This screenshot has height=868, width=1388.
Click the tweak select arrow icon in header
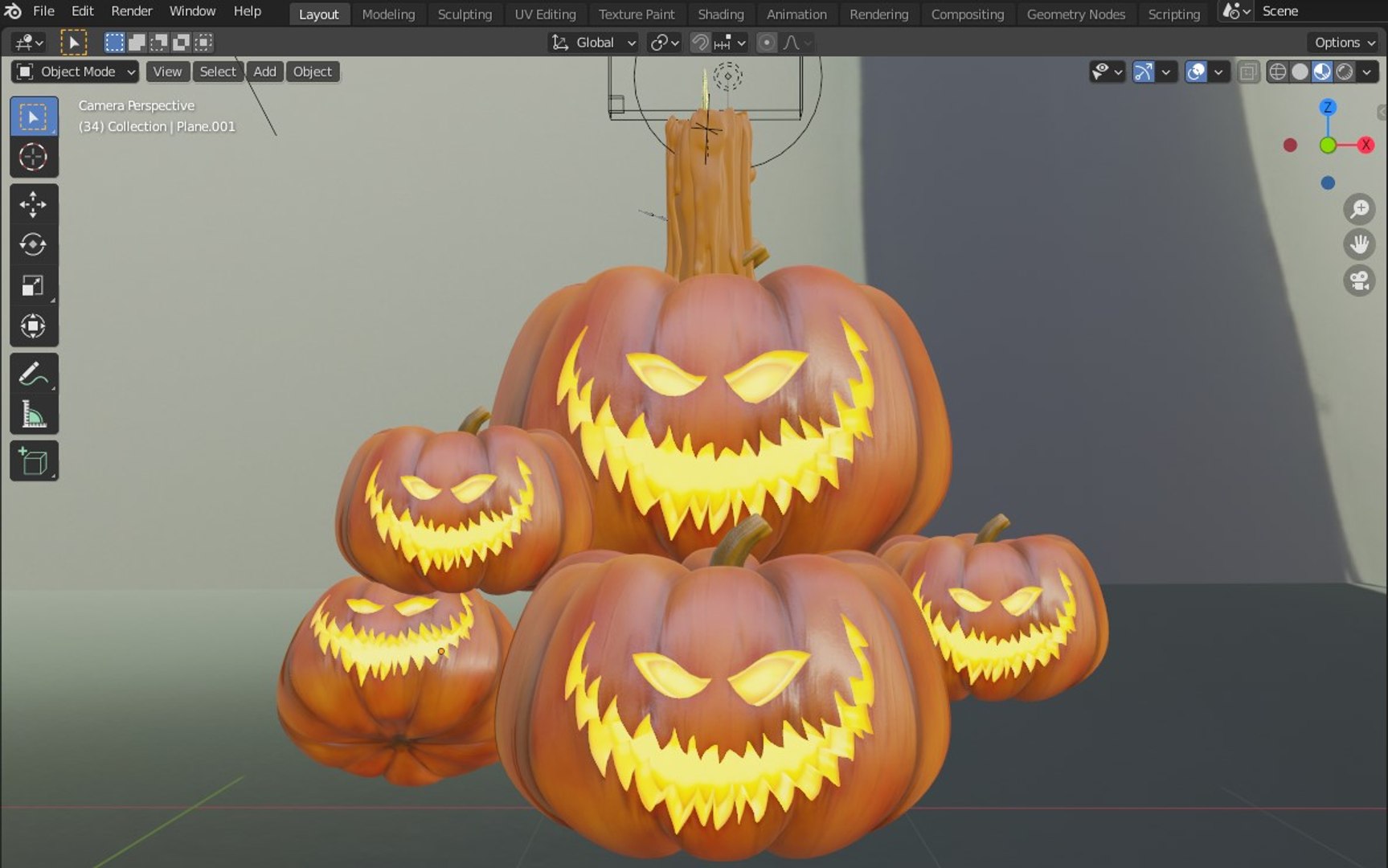point(73,43)
